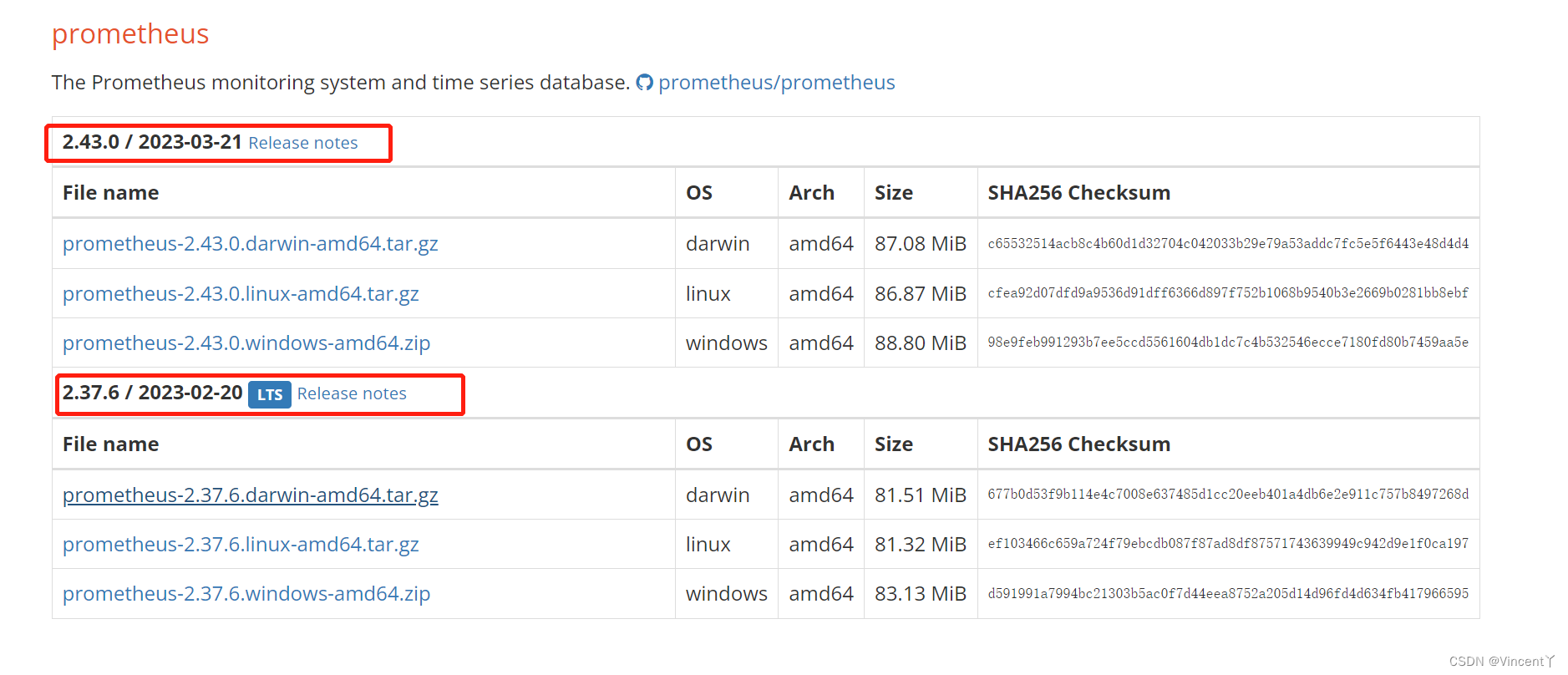Click the OS column header
The image size is (1568, 675).
point(699,192)
